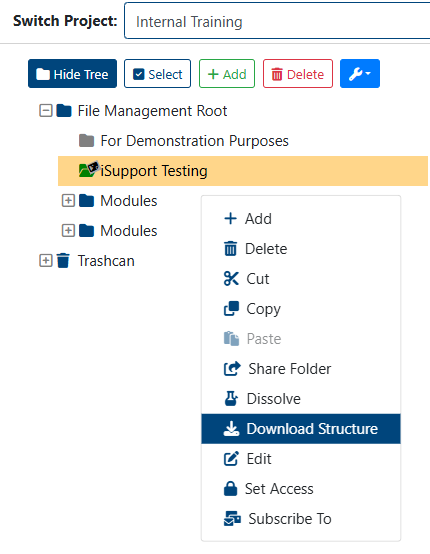The height and width of the screenshot is (554, 430).
Task: Click the Copy duplicate-squares icon
Action: (x=231, y=308)
